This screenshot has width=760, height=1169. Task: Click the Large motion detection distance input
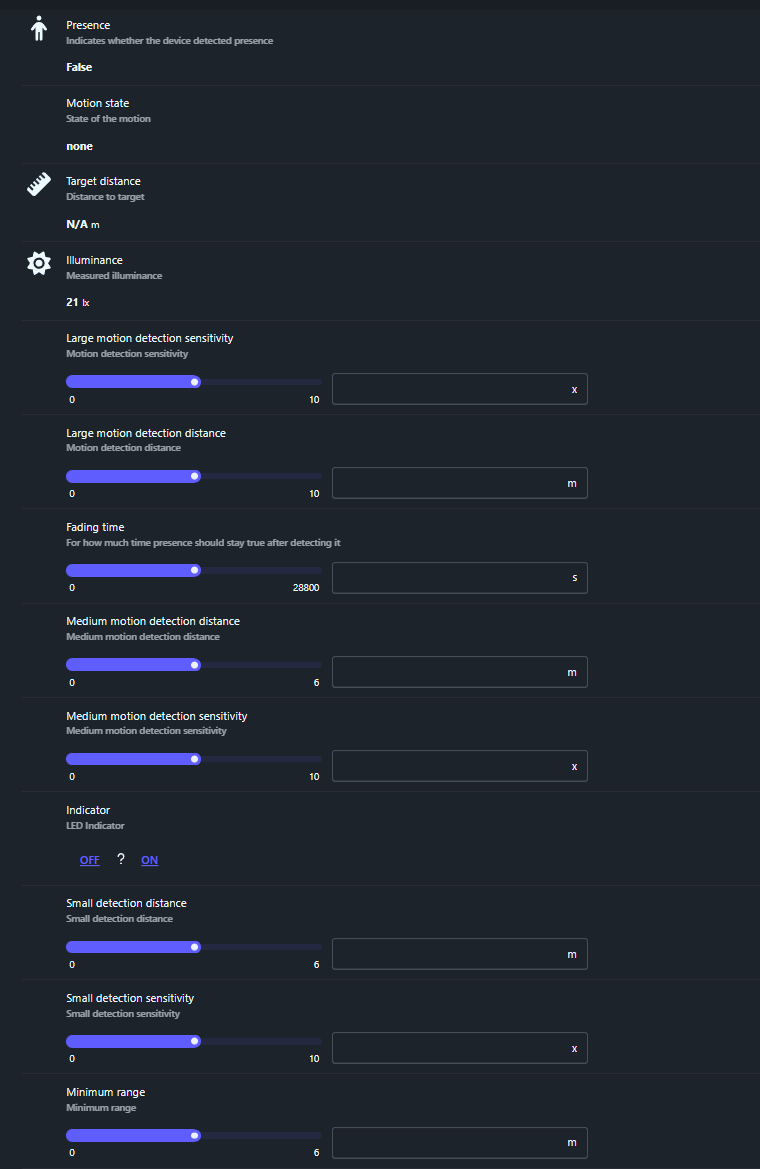tap(450, 483)
